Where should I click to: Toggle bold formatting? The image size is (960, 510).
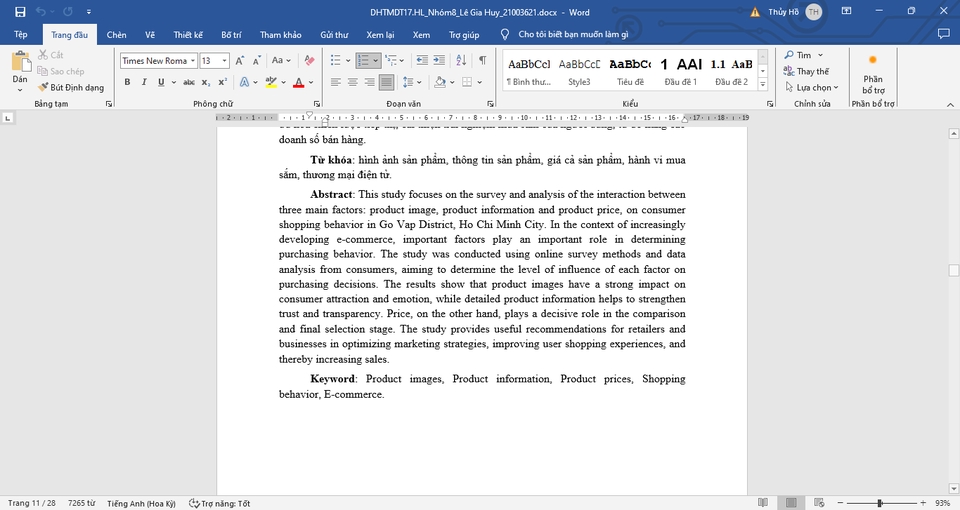[127, 82]
